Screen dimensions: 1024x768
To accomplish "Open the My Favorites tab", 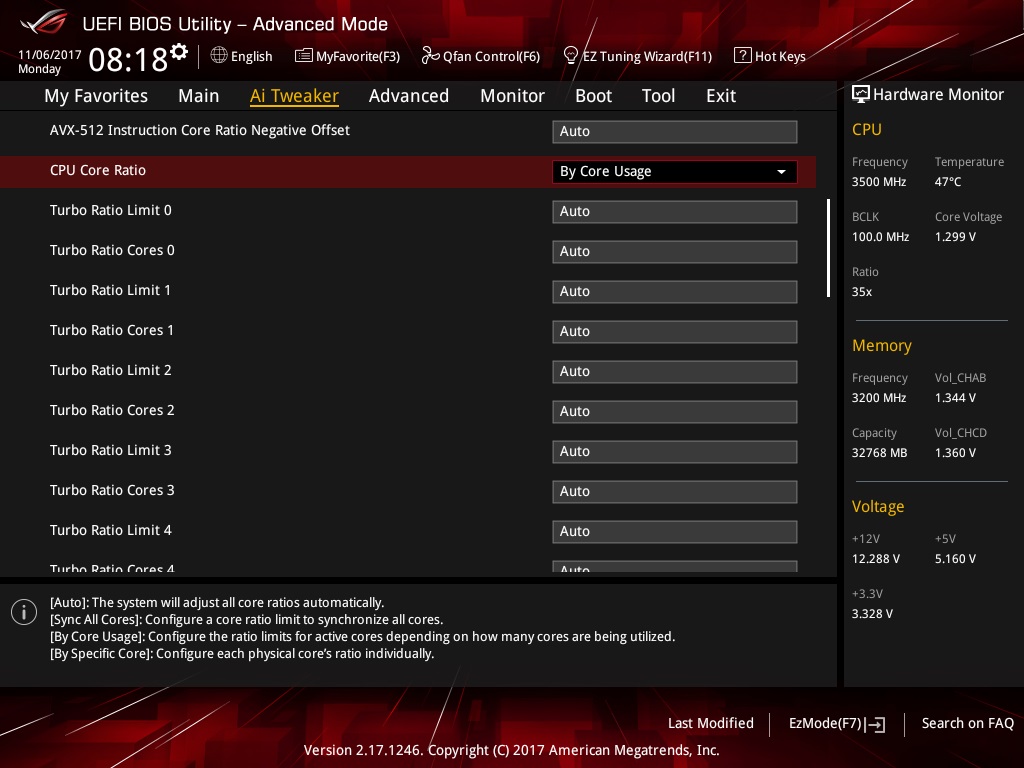I will coord(96,96).
